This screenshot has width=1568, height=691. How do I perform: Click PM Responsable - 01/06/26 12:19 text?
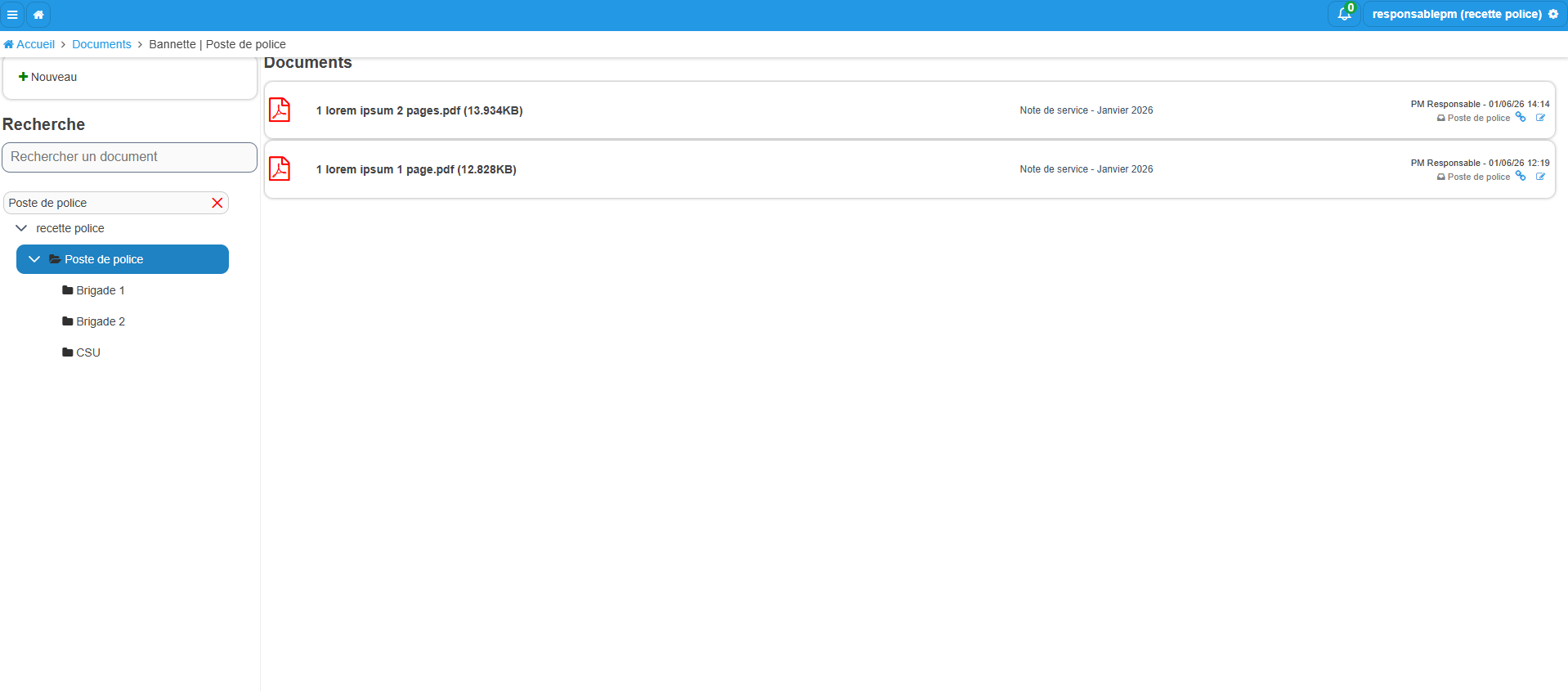1480,163
